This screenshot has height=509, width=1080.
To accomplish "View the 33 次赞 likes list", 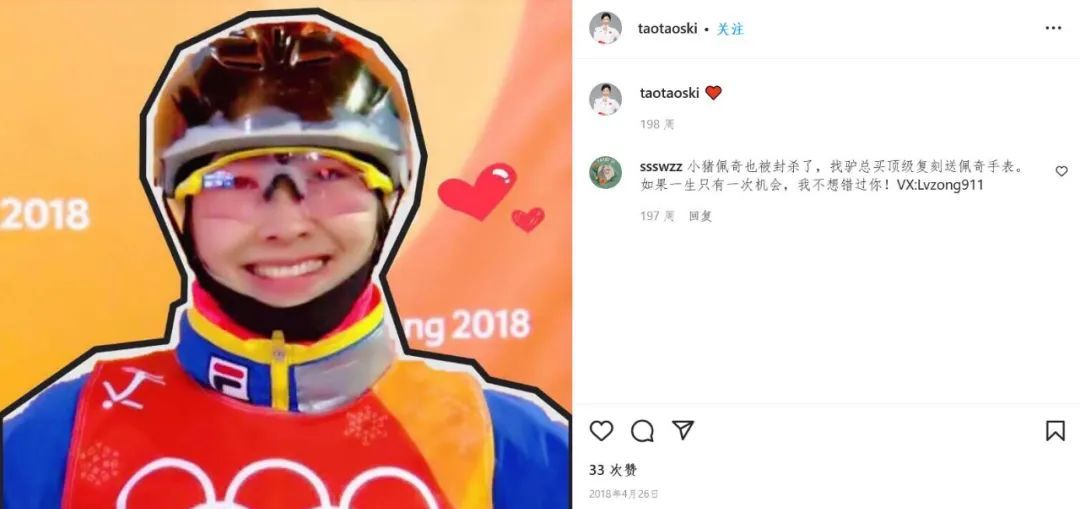I will pos(613,470).
